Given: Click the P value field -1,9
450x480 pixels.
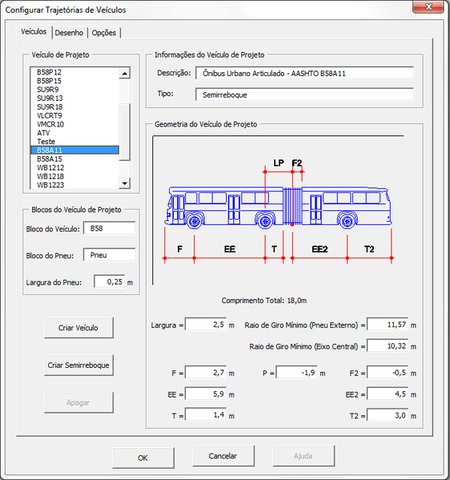Looking at the screenshot, I should click(x=297, y=372).
